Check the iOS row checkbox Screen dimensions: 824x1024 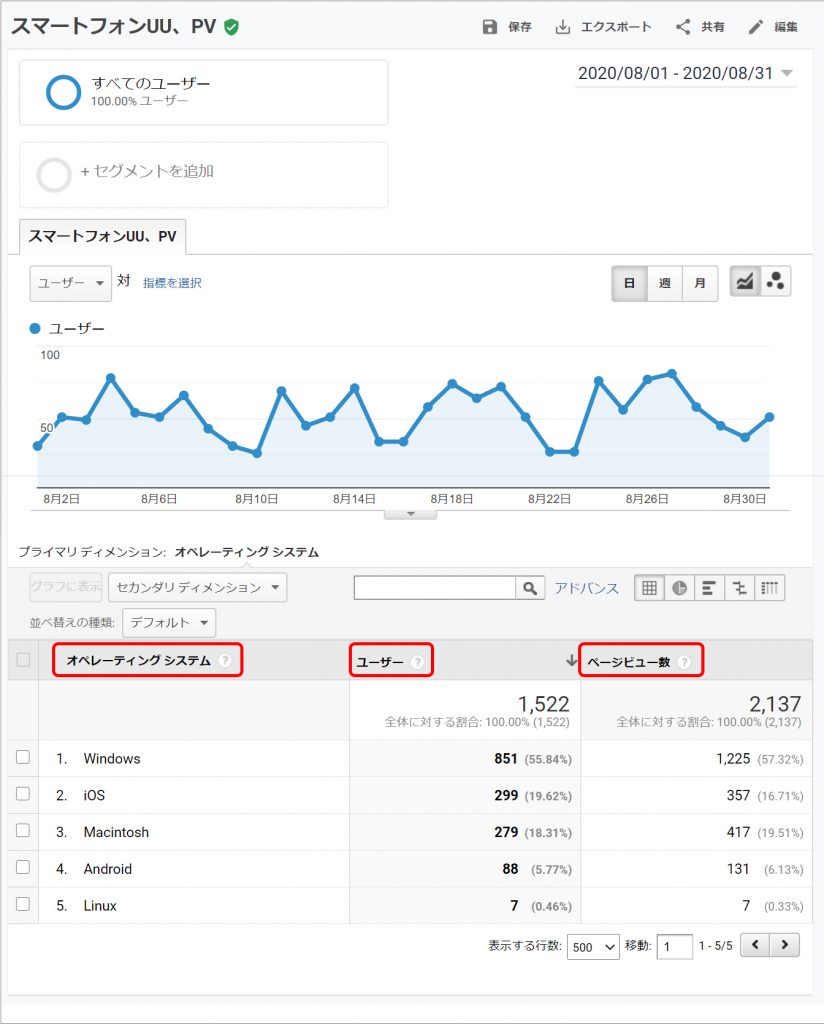click(23, 794)
